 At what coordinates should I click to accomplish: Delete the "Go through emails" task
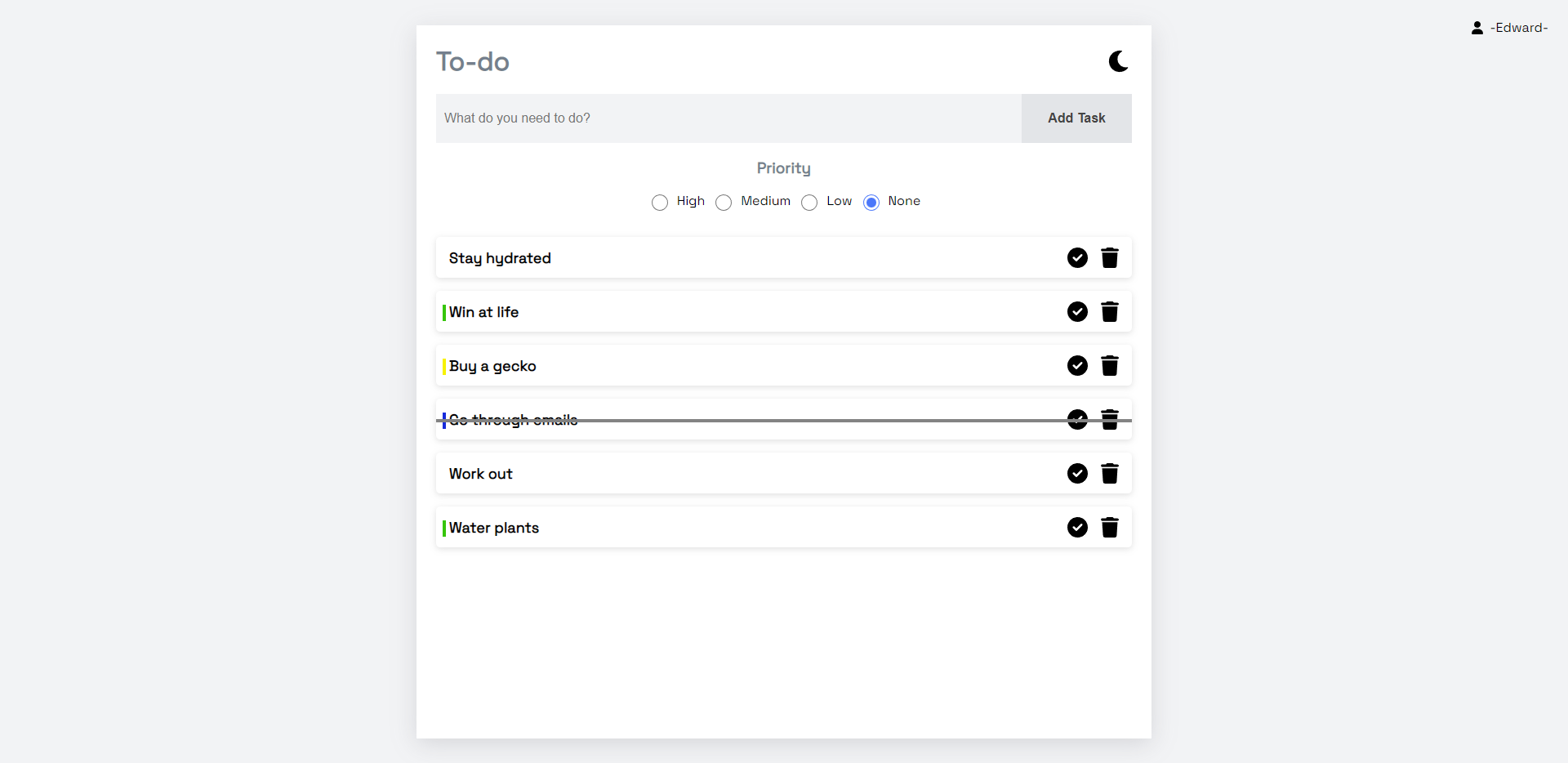point(1111,419)
